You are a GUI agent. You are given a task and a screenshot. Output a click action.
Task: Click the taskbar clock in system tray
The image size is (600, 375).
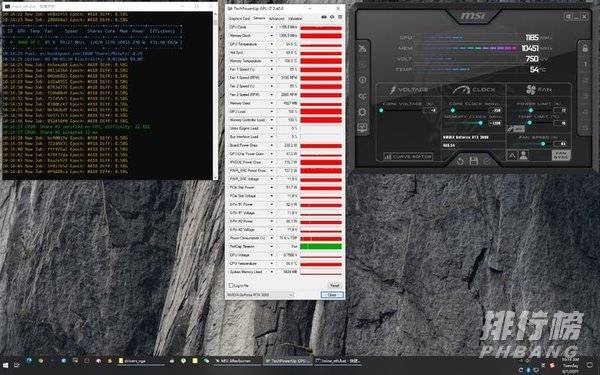click(x=571, y=365)
